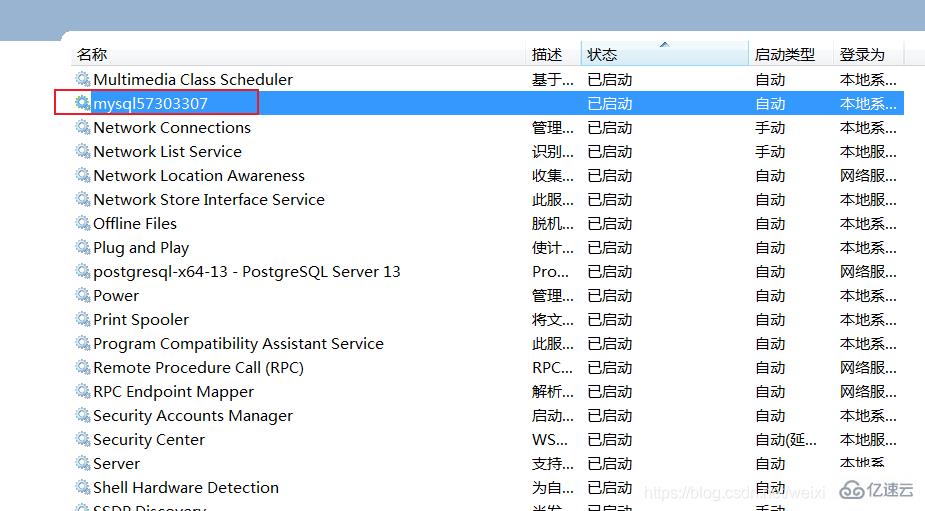Click the gear icon beside Network List Service
Viewport: 925px width, 511px height.
tap(83, 152)
